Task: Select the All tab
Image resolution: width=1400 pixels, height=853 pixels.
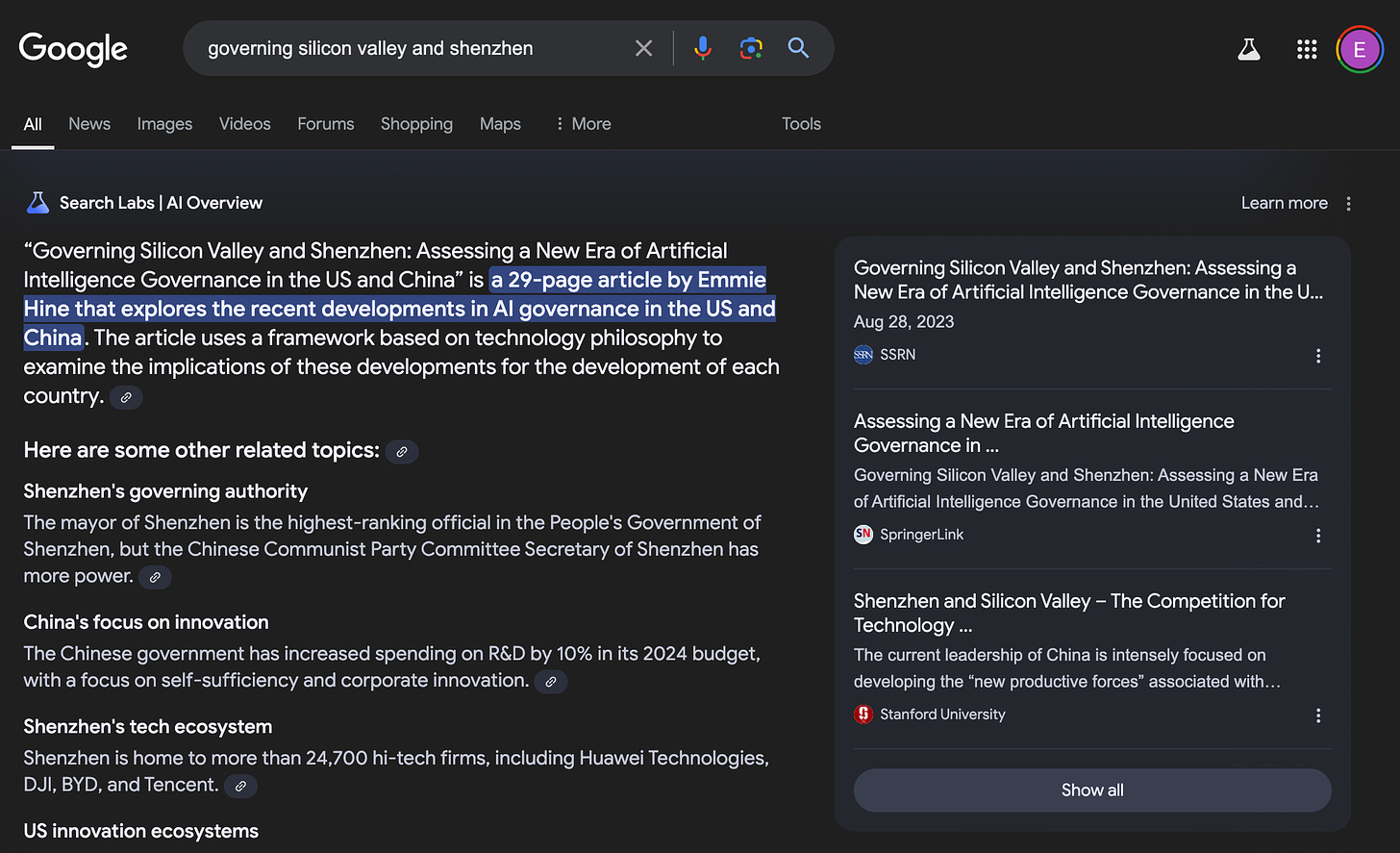Action: 33,124
